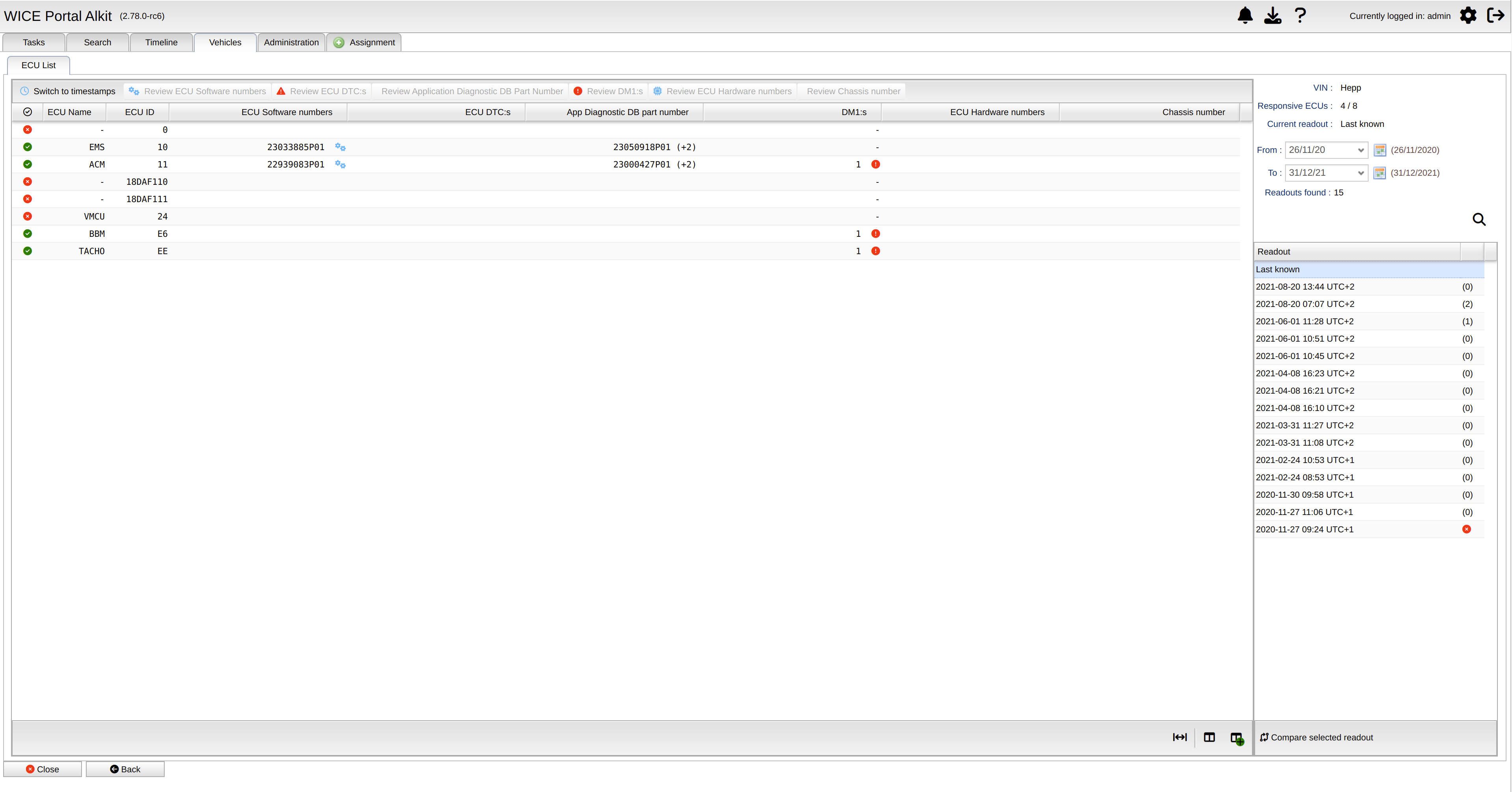
Task: Click software gear icon in EMS row
Action: [340, 147]
